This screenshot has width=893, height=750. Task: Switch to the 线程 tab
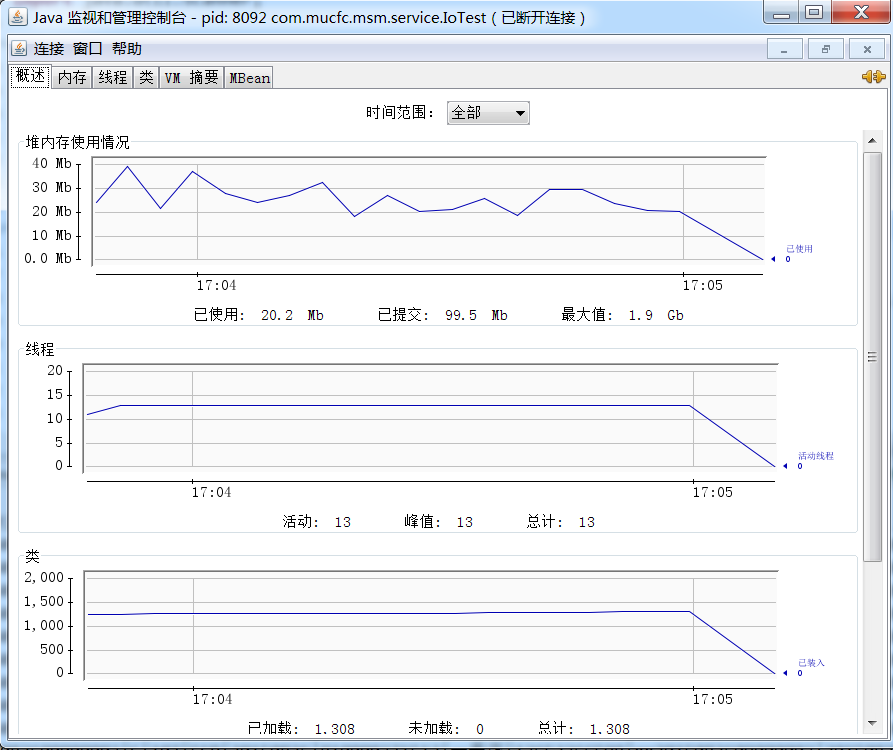point(113,77)
